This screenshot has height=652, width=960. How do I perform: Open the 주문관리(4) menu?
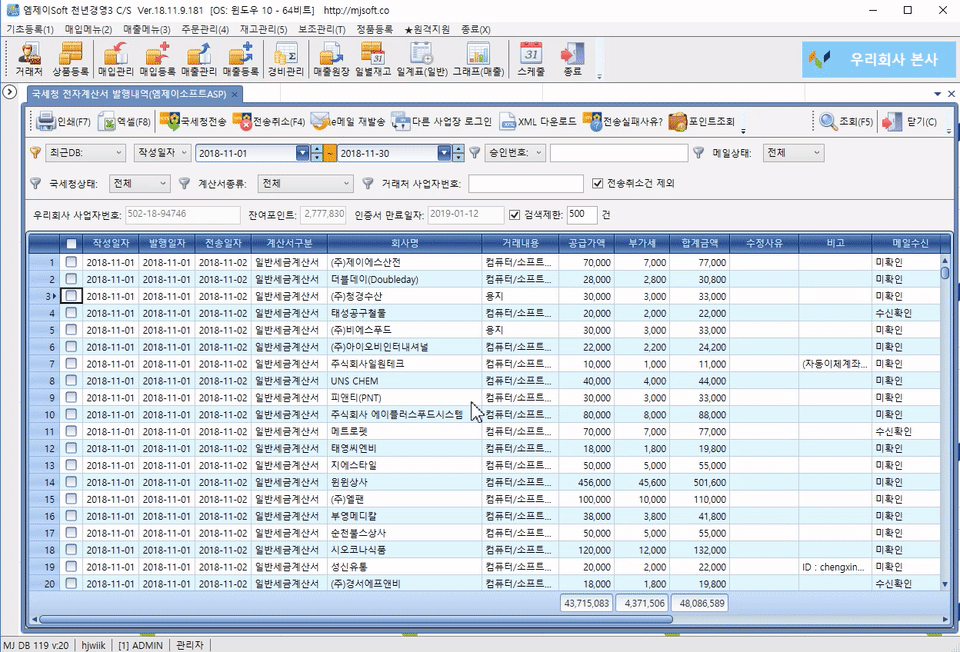tap(204, 29)
